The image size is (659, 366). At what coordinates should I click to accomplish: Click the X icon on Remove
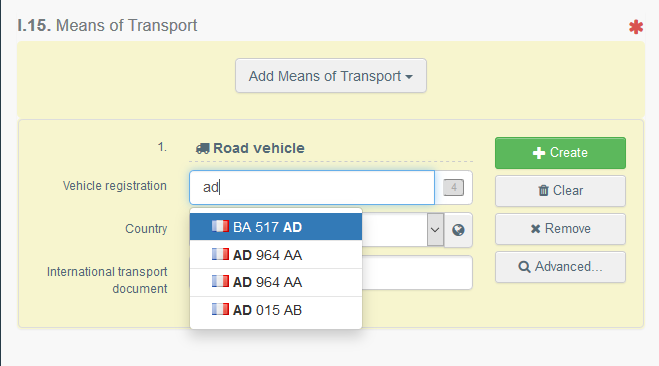(535, 229)
